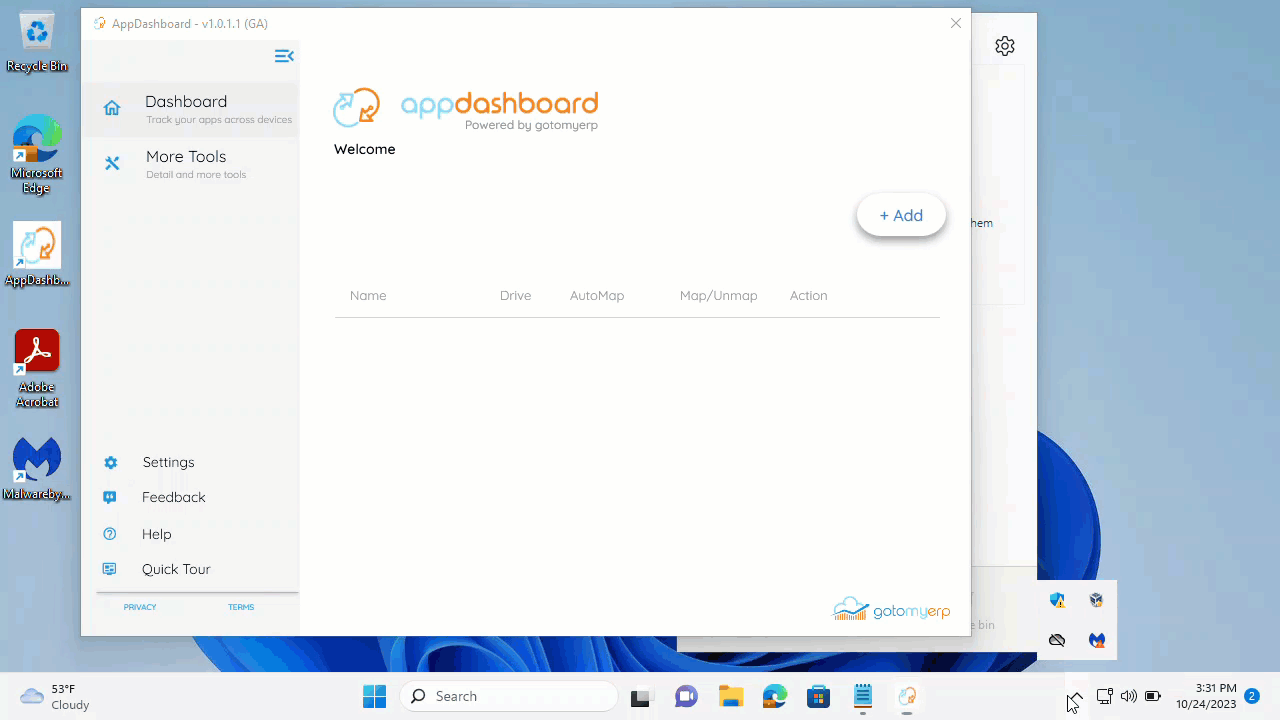
Task: Open the clock showing 3:31 PM
Action: (1206, 696)
